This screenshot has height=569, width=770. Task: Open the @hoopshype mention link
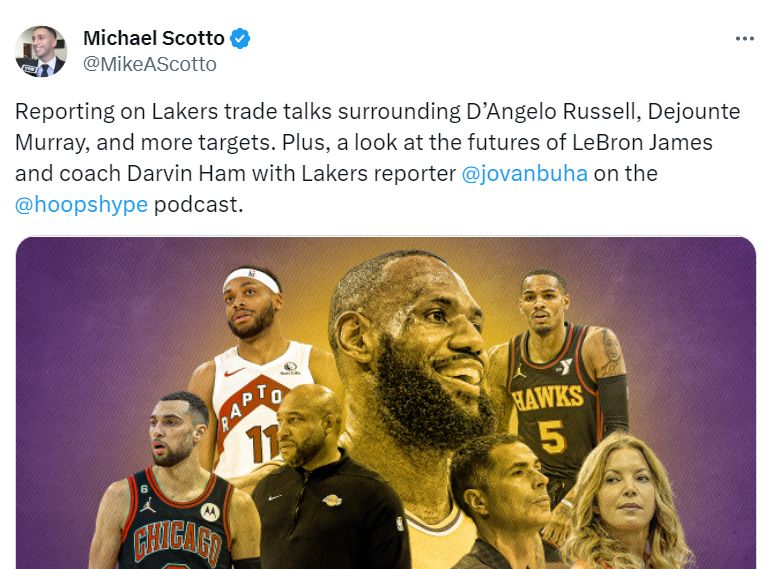[82, 204]
